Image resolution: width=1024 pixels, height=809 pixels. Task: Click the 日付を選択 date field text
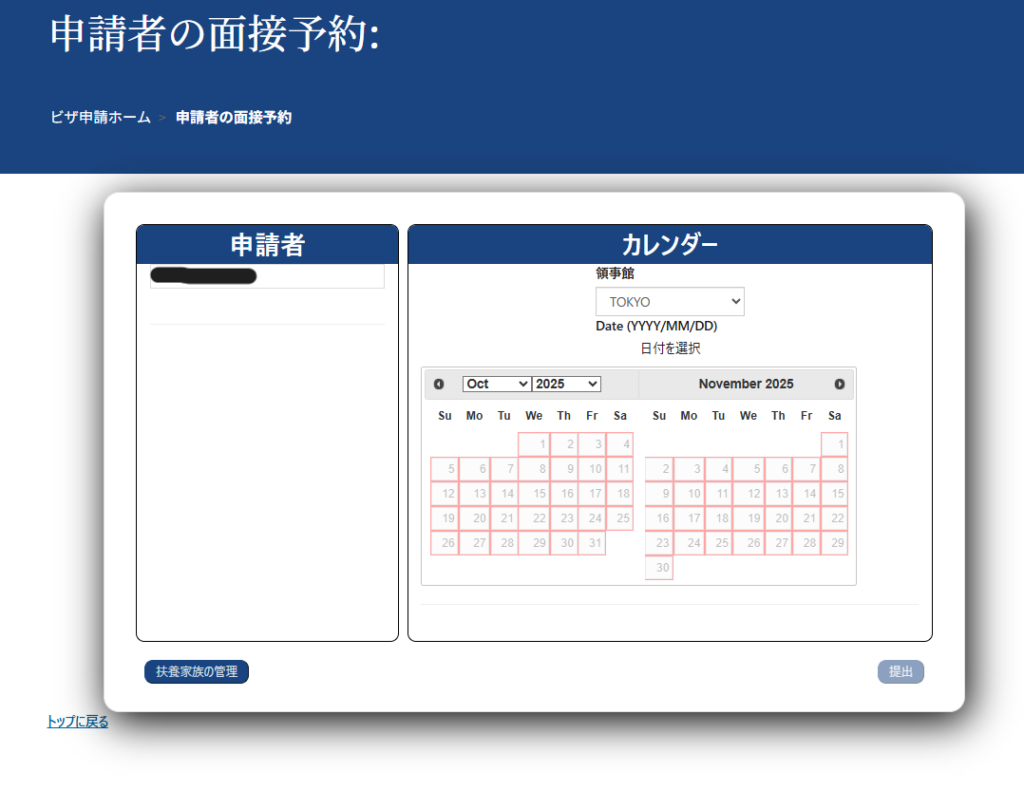tap(670, 349)
